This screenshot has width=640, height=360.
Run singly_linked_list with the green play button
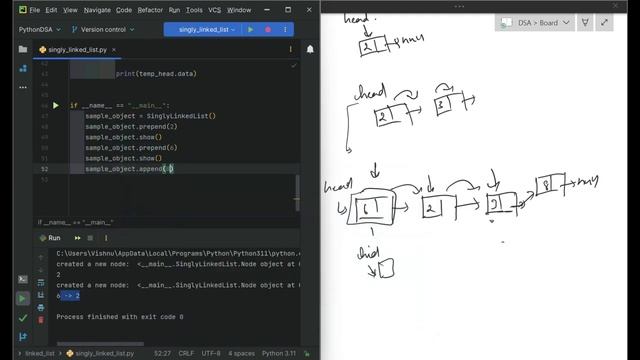tap(251, 29)
